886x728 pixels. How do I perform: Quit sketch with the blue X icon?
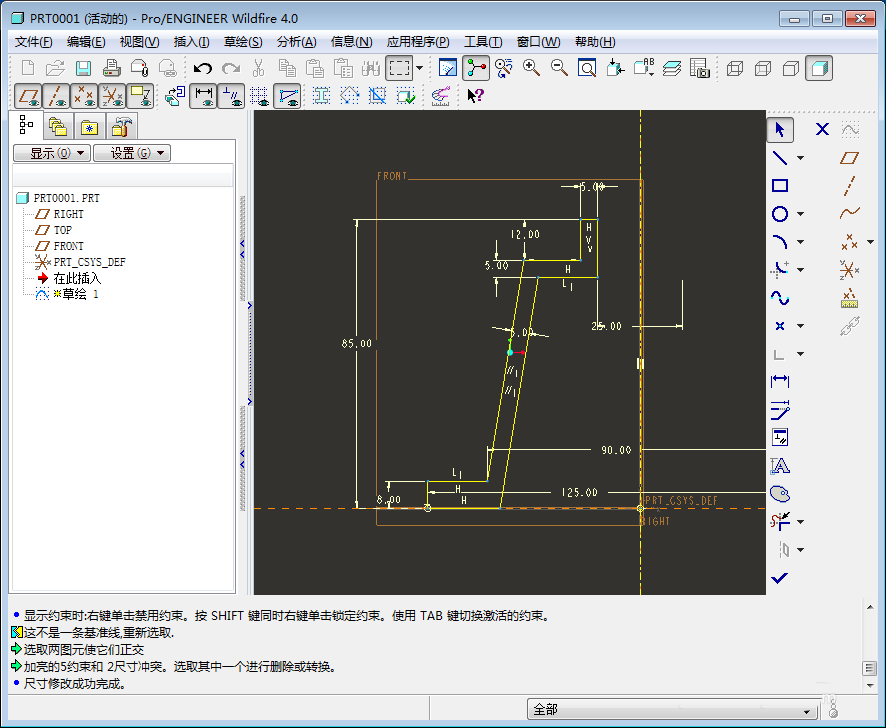822,129
